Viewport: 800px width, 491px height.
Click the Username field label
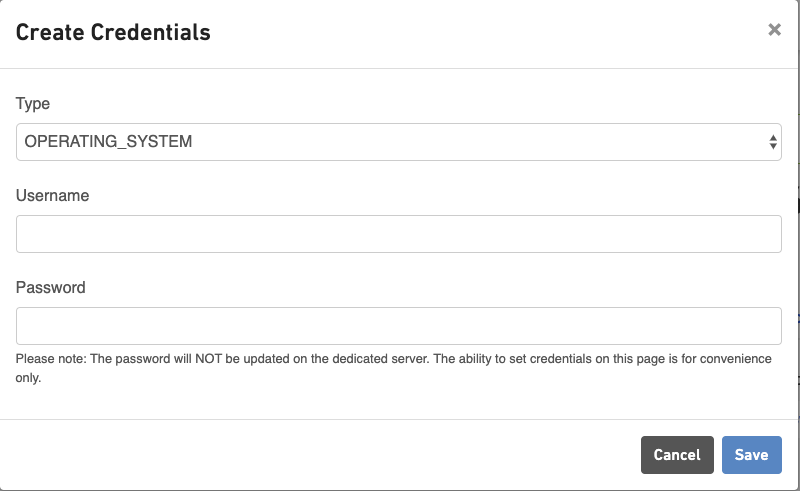pos(53,195)
